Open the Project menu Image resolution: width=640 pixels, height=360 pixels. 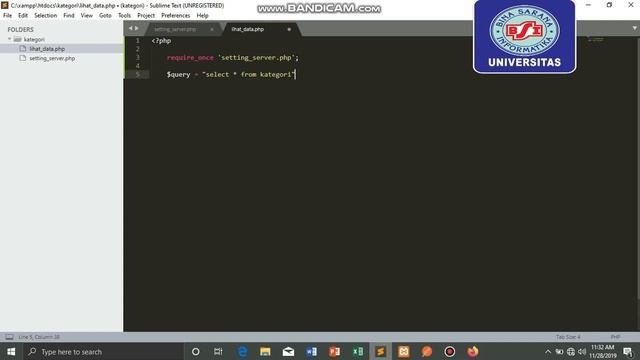pos(146,16)
